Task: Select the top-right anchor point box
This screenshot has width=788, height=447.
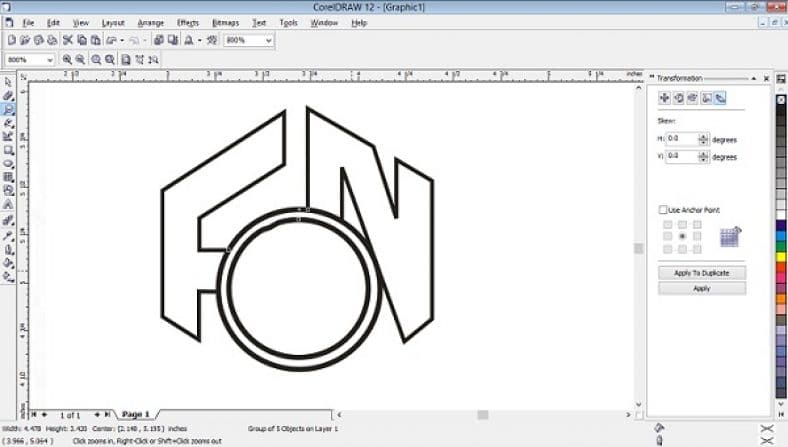Action: (697, 224)
